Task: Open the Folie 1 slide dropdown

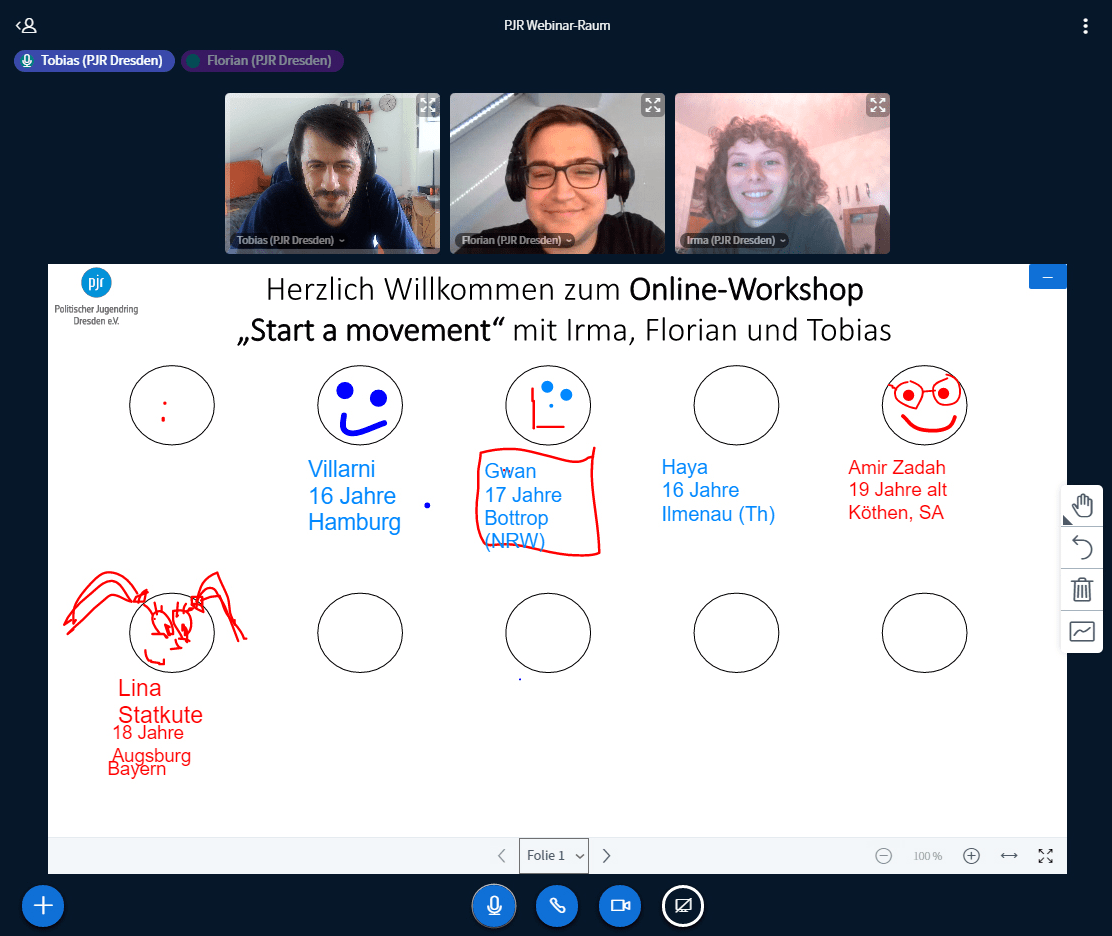Action: pyautogui.click(x=554, y=856)
